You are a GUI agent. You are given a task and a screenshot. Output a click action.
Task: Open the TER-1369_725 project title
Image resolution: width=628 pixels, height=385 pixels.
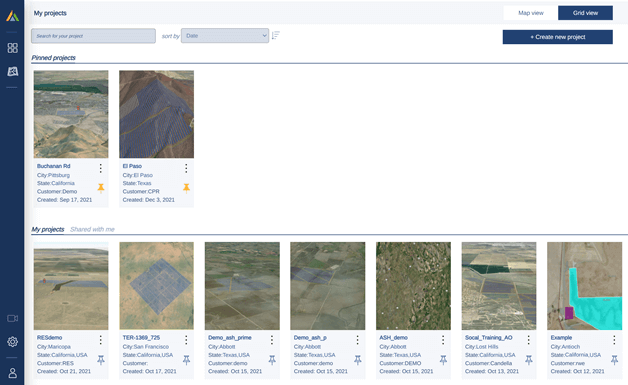[x=141, y=338]
